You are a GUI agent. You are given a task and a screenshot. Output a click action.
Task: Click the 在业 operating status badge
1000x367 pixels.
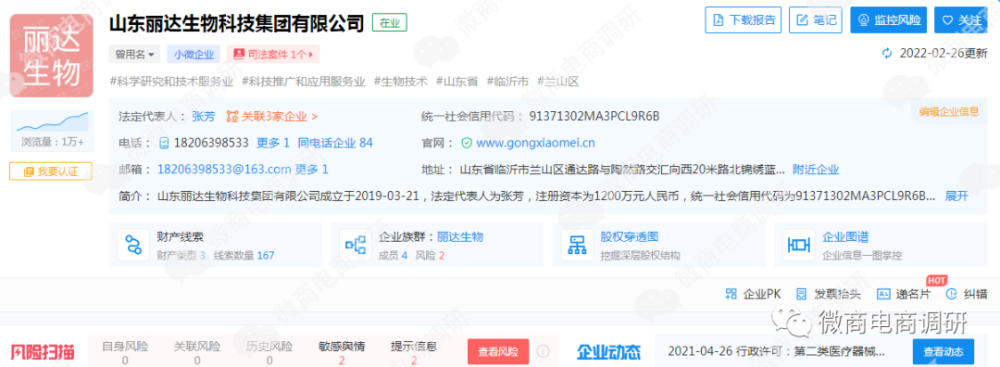[389, 23]
